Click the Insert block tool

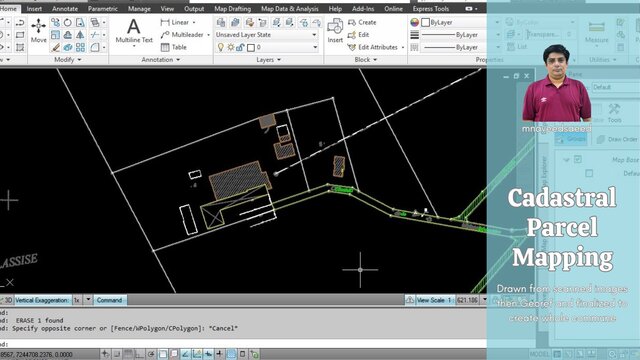click(335, 30)
